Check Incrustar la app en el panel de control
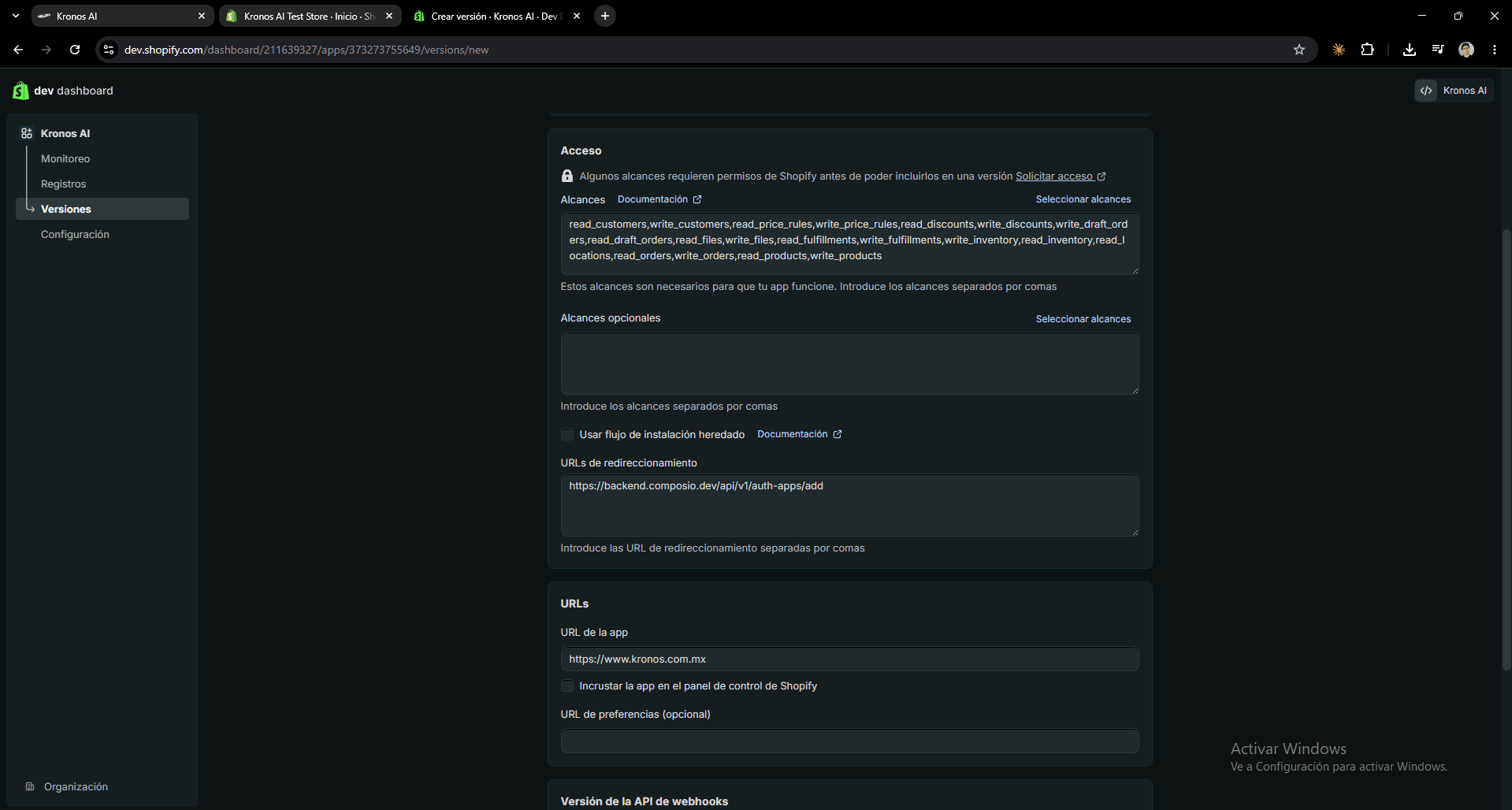The width and height of the screenshot is (1512, 810). (567, 686)
